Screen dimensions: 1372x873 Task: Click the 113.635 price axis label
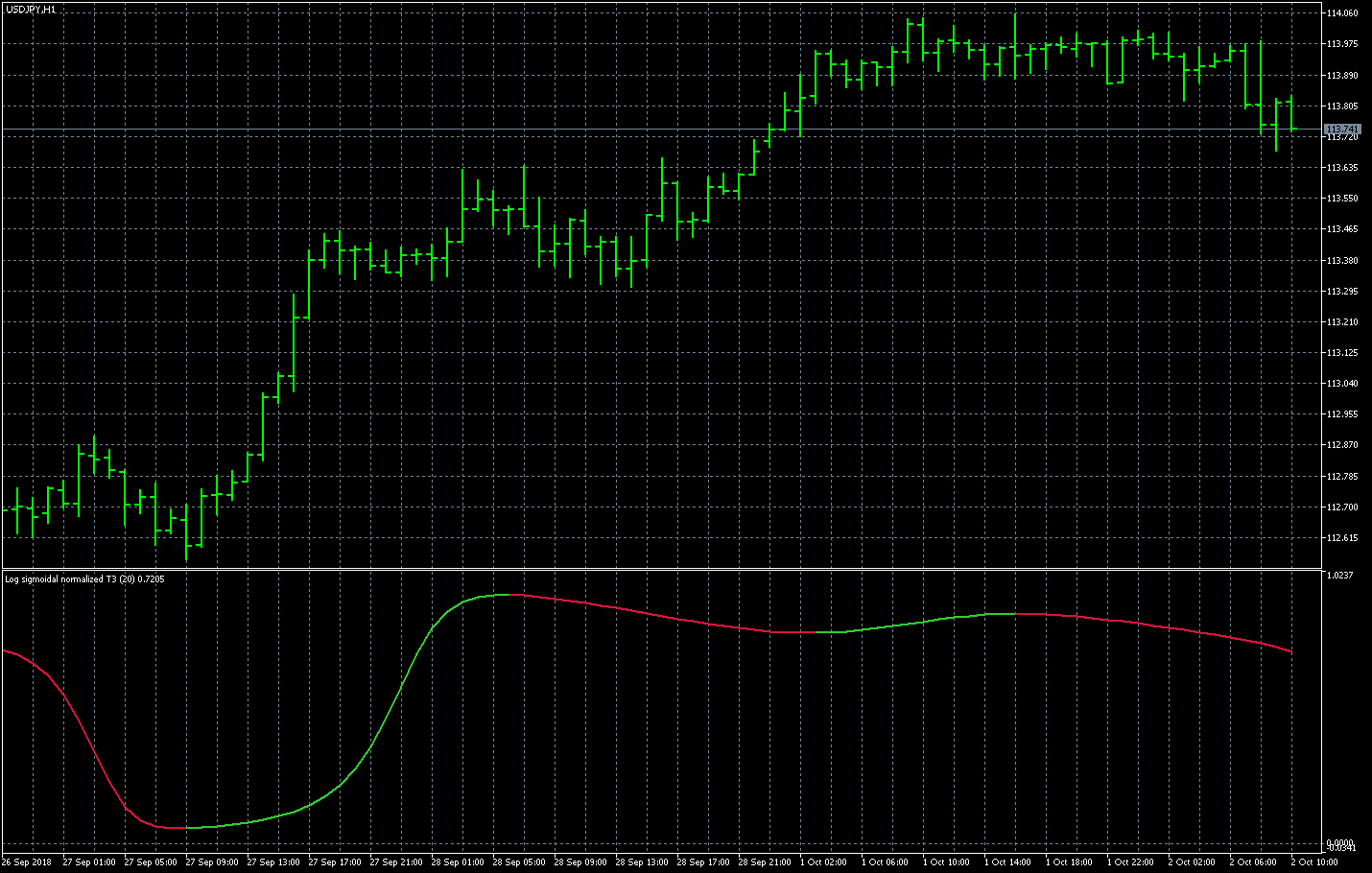coord(1342,168)
